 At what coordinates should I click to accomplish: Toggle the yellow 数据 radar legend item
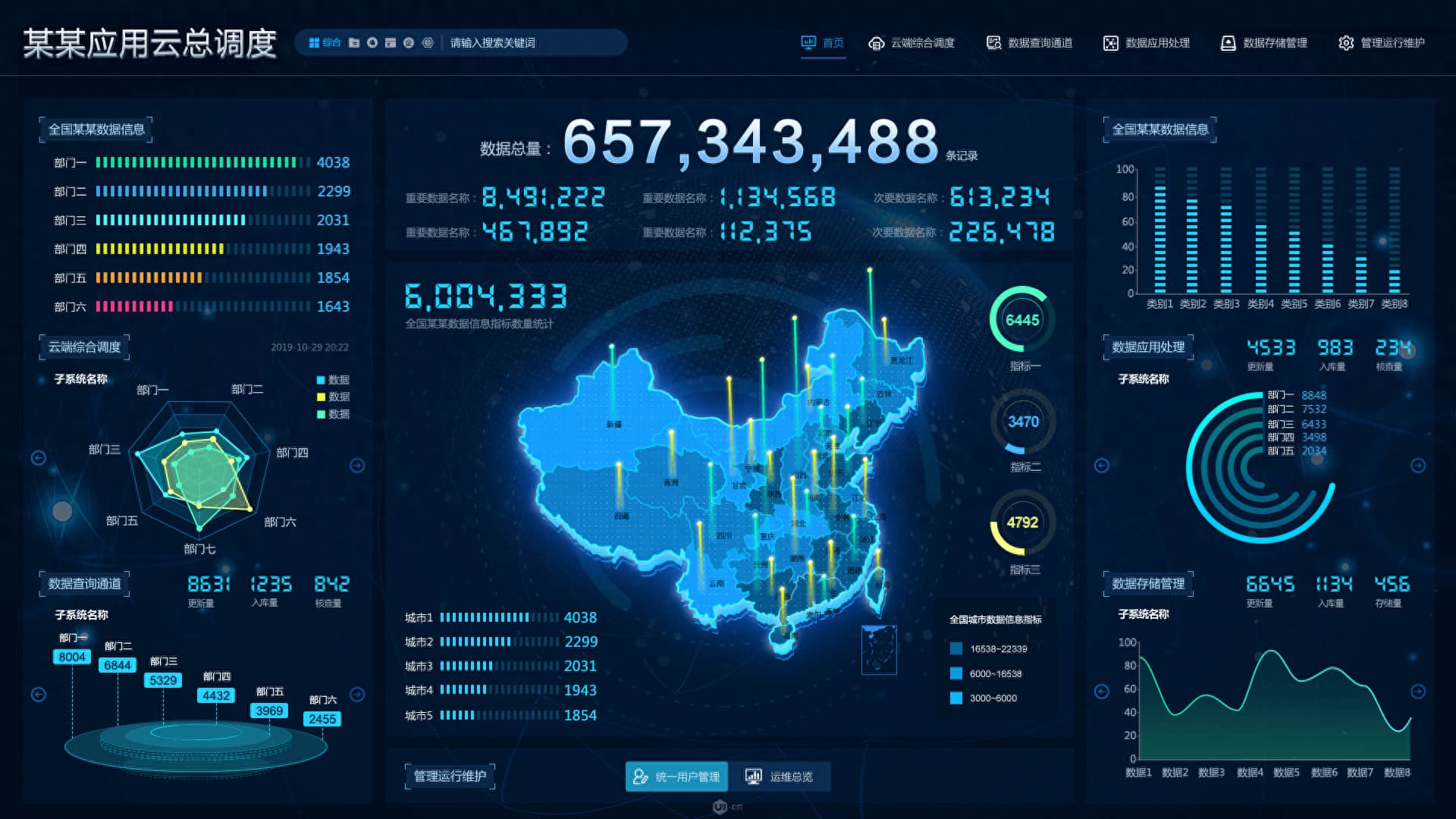pos(321,397)
